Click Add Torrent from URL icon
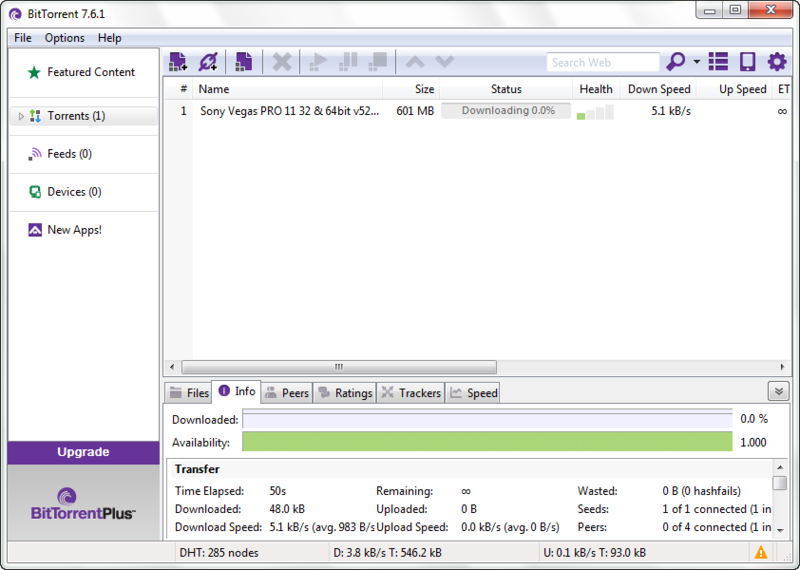This screenshot has height=570, width=800. click(208, 62)
